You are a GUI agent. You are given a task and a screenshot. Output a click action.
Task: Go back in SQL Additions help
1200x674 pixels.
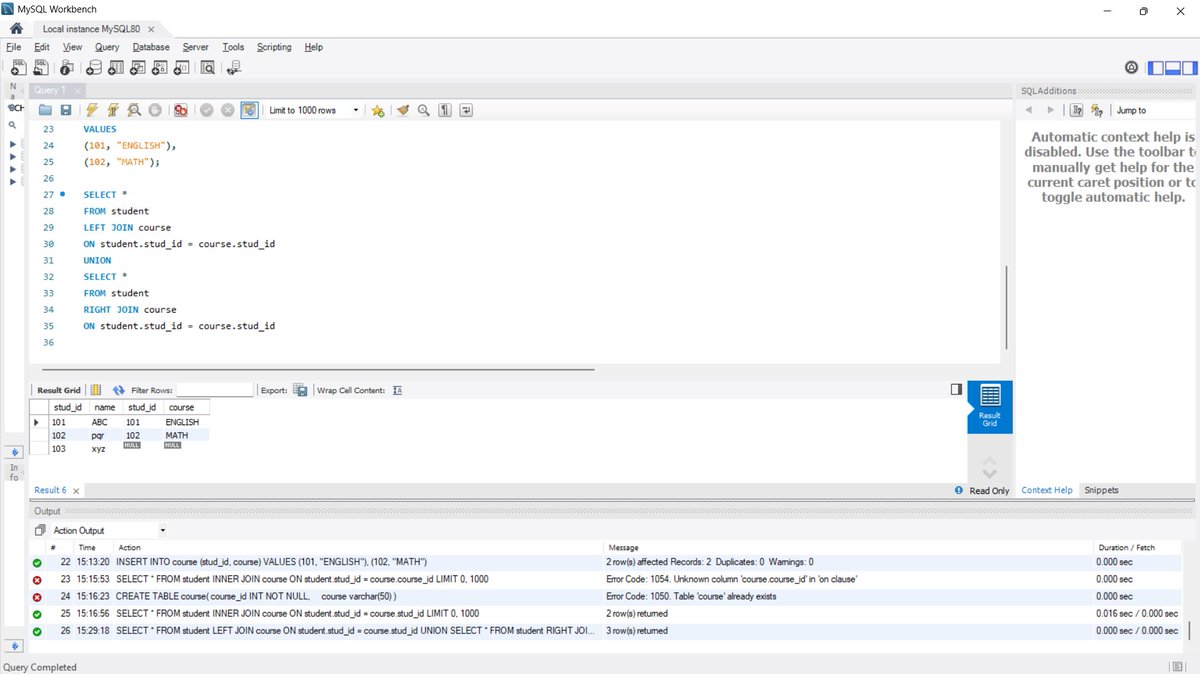pyautogui.click(x=1031, y=110)
